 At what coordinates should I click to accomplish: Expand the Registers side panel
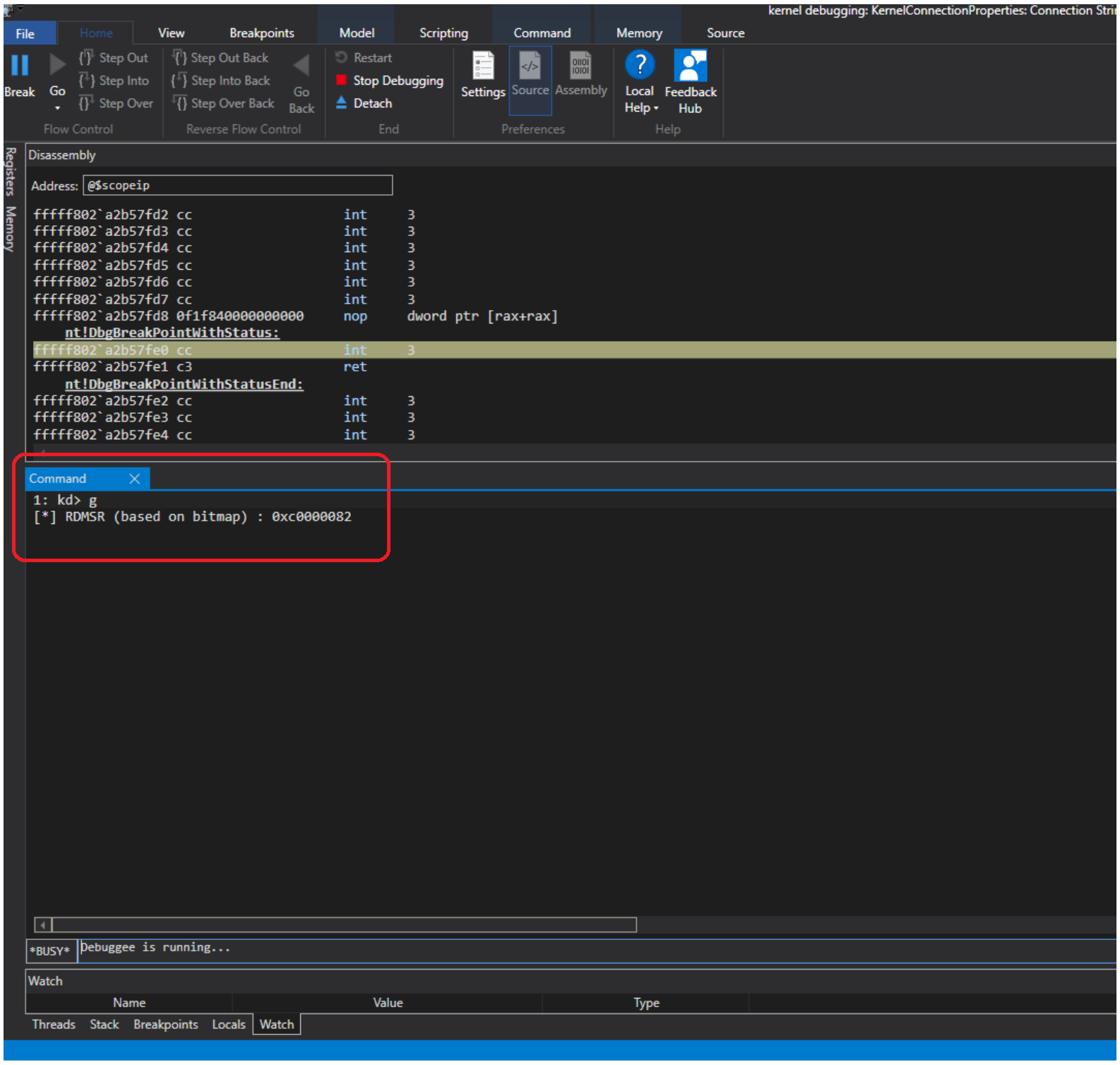click(11, 172)
